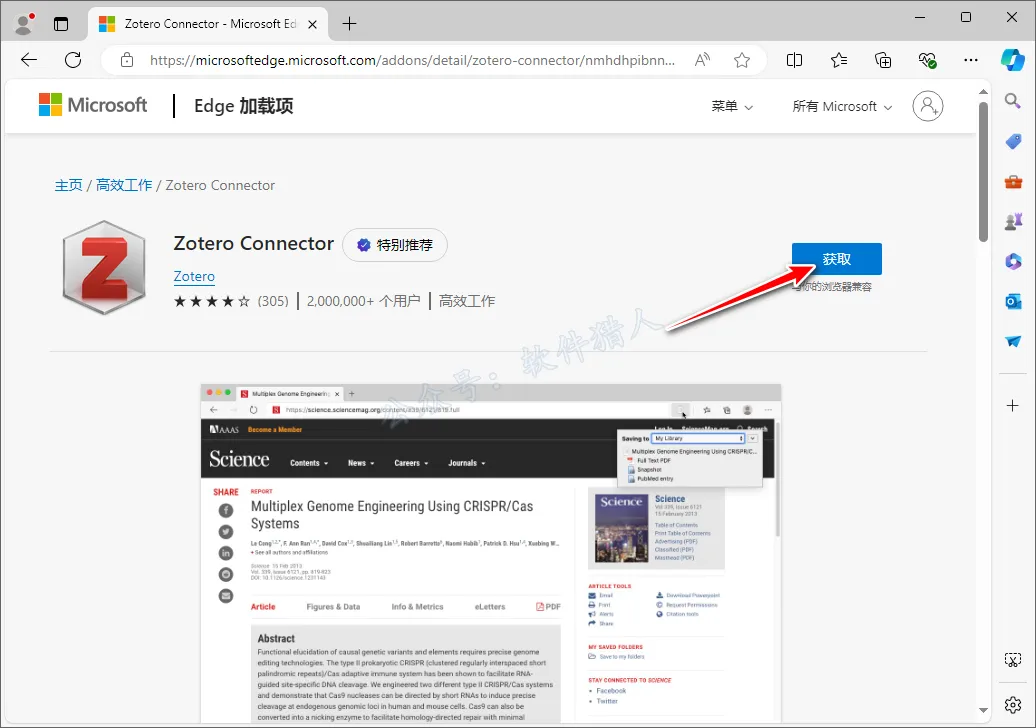This screenshot has height=728, width=1036.
Task: Click the Zotero Connector logo icon
Action: pos(104,267)
